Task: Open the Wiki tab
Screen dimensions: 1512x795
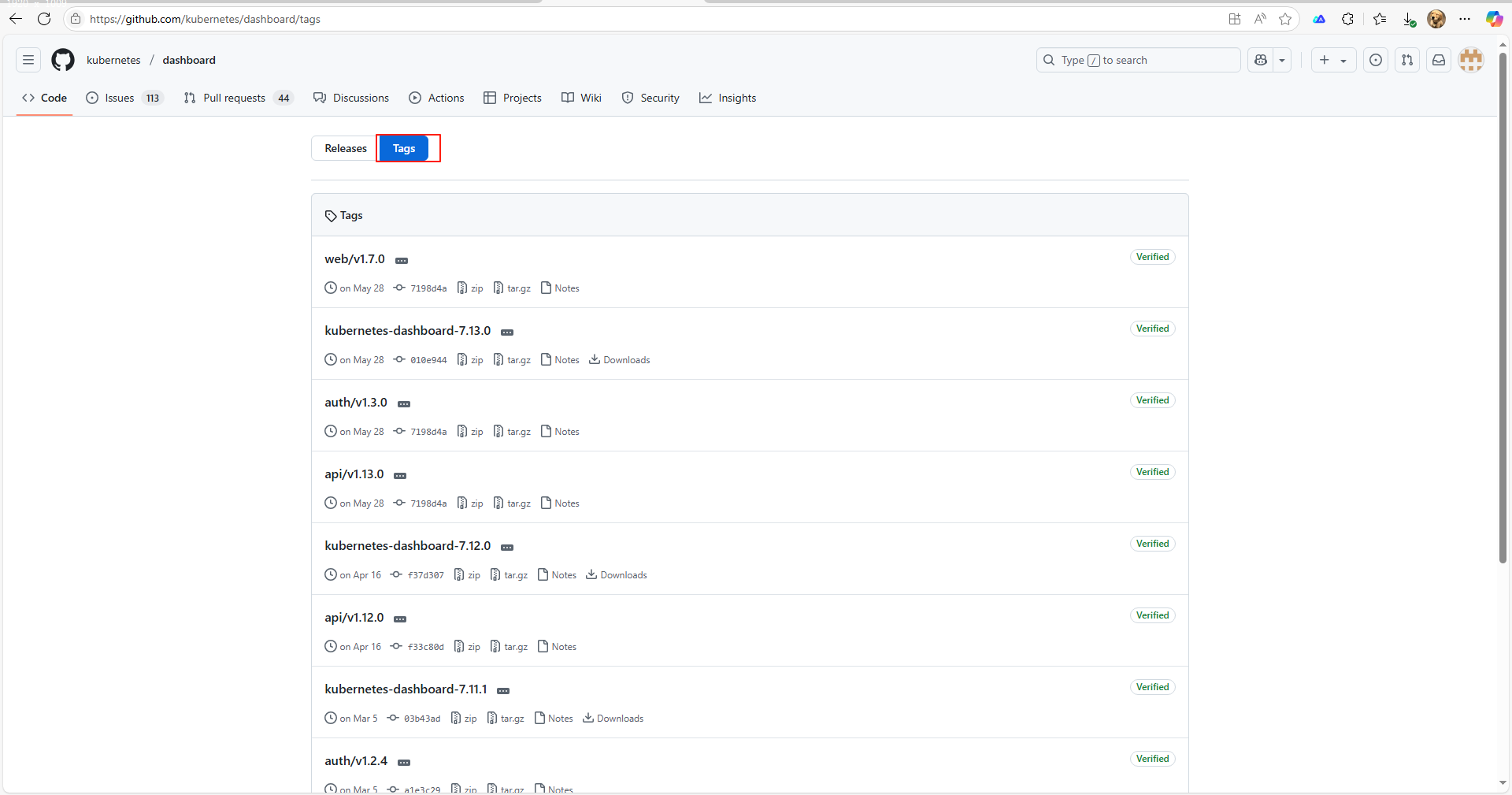Action: tap(582, 98)
